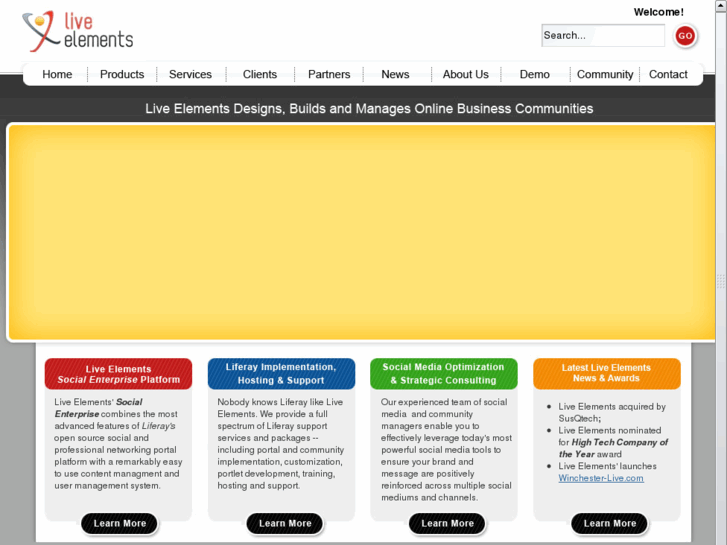This screenshot has width=727, height=545.
Task: Click the Liferay Implementation blue header
Action: (x=281, y=374)
